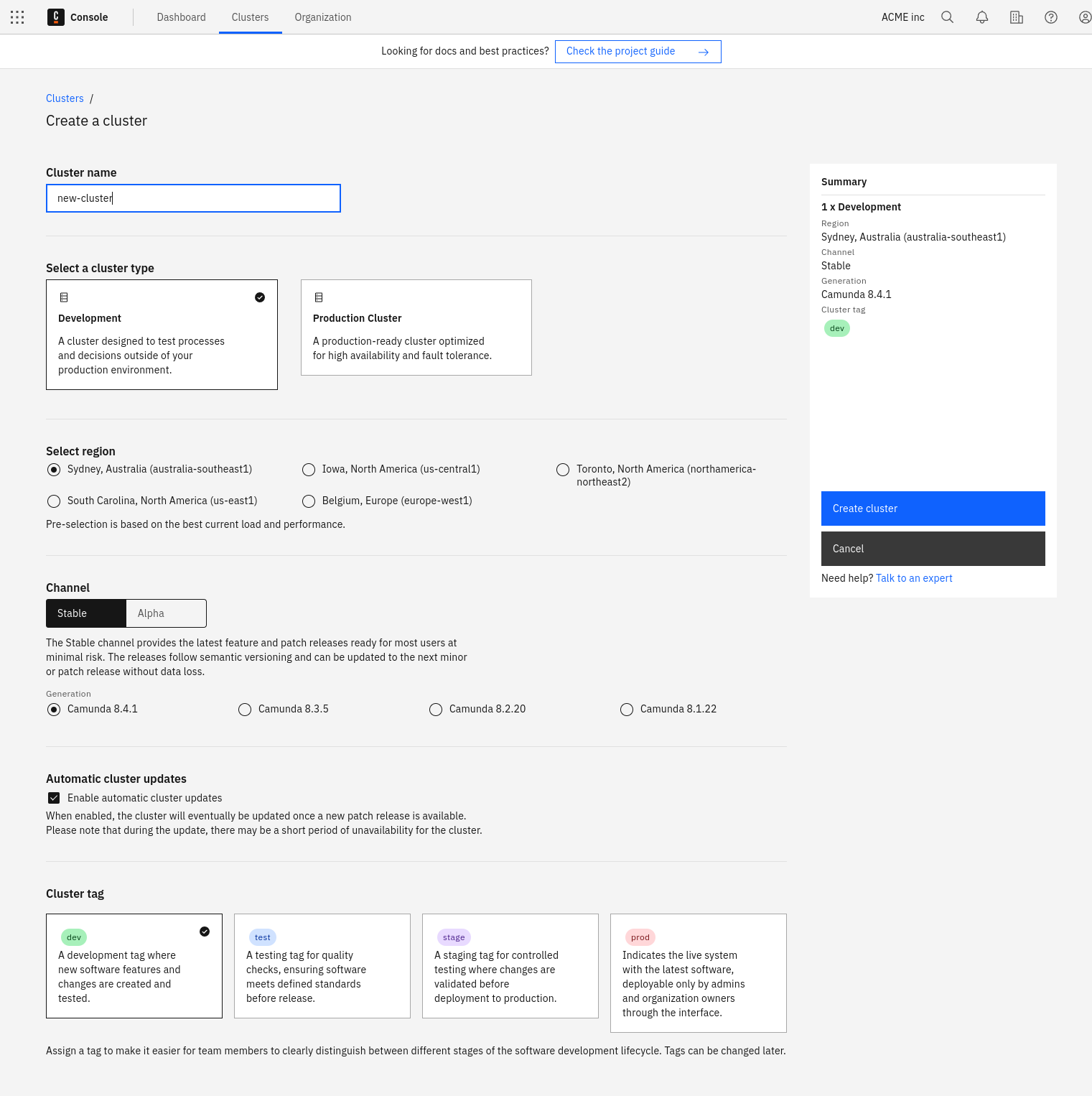Viewport: 1092px width, 1096px height.
Task: Select the Production Cluster type
Action: pos(416,327)
